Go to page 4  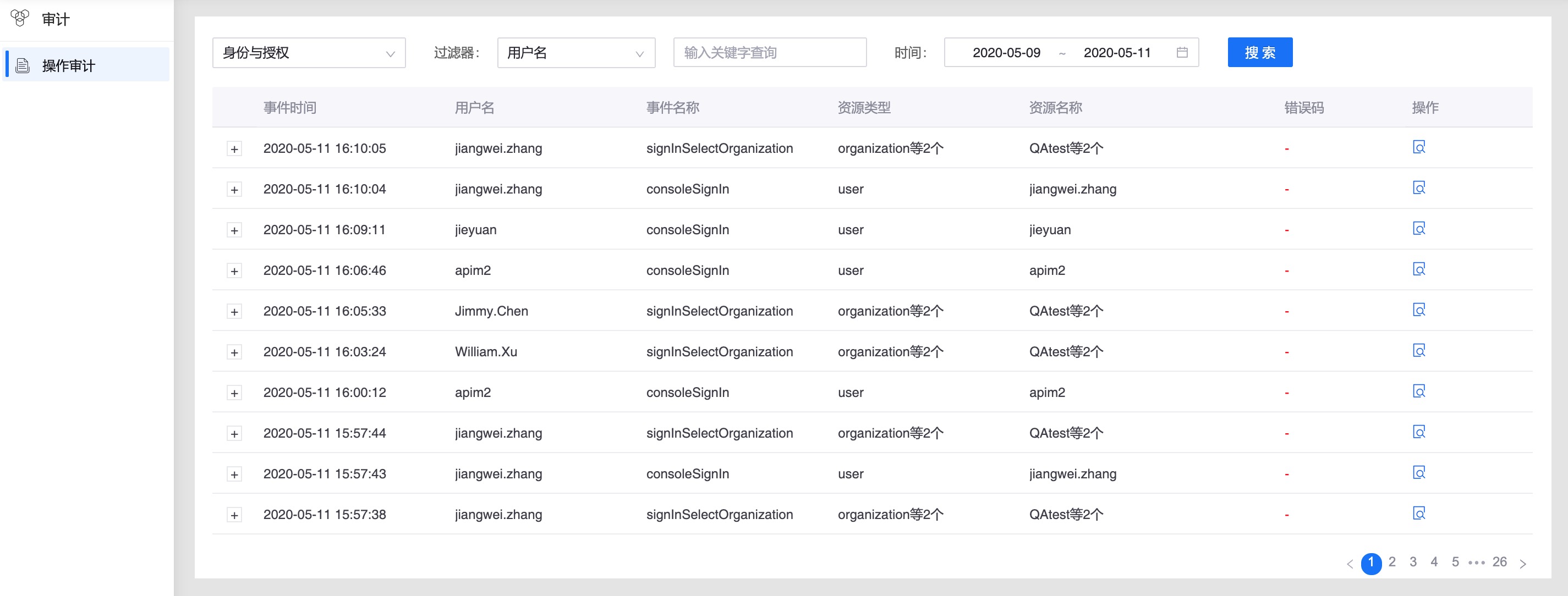pyautogui.click(x=1434, y=562)
